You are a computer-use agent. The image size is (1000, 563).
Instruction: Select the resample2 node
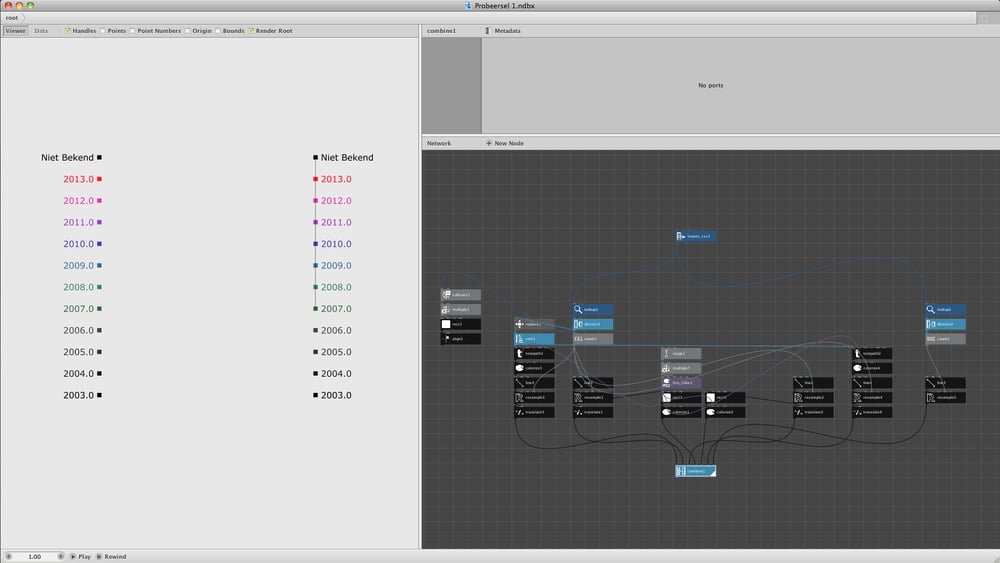(813, 397)
